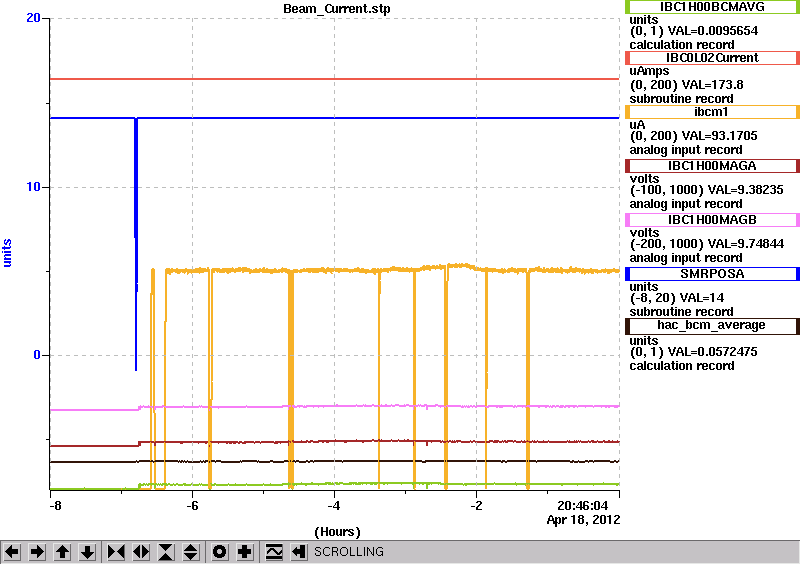The image size is (800, 564).
Task: Click the Beam_Current.stp graph title
Action: click(337, 9)
